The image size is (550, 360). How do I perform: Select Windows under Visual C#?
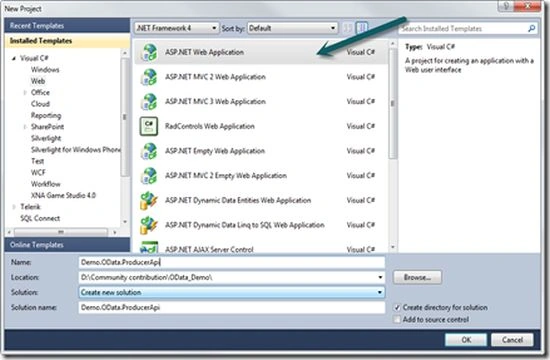(x=45, y=70)
